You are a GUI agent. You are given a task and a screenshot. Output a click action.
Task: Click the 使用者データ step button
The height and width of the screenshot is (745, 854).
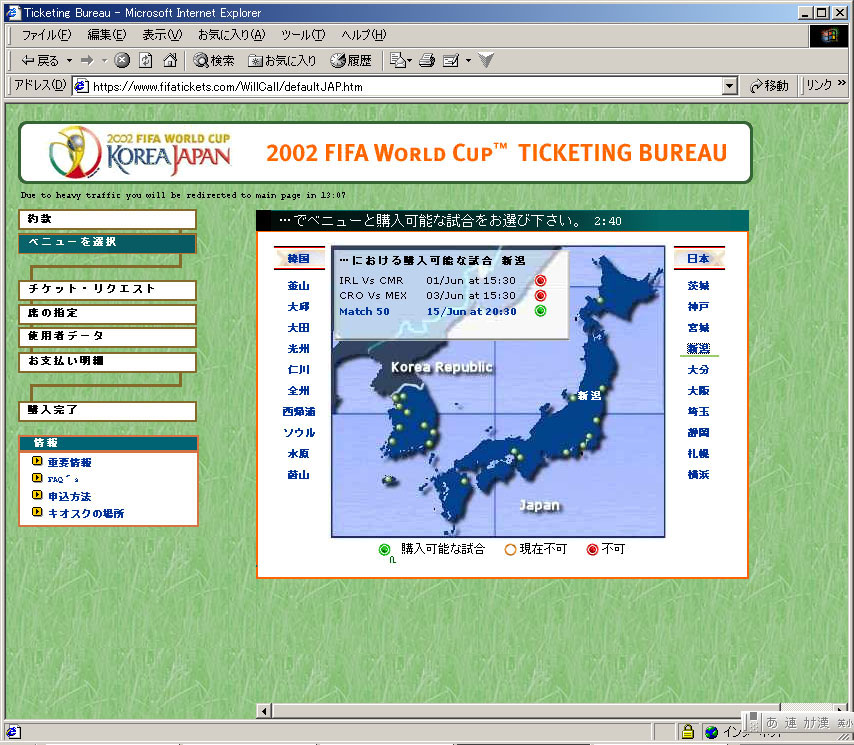(x=107, y=337)
